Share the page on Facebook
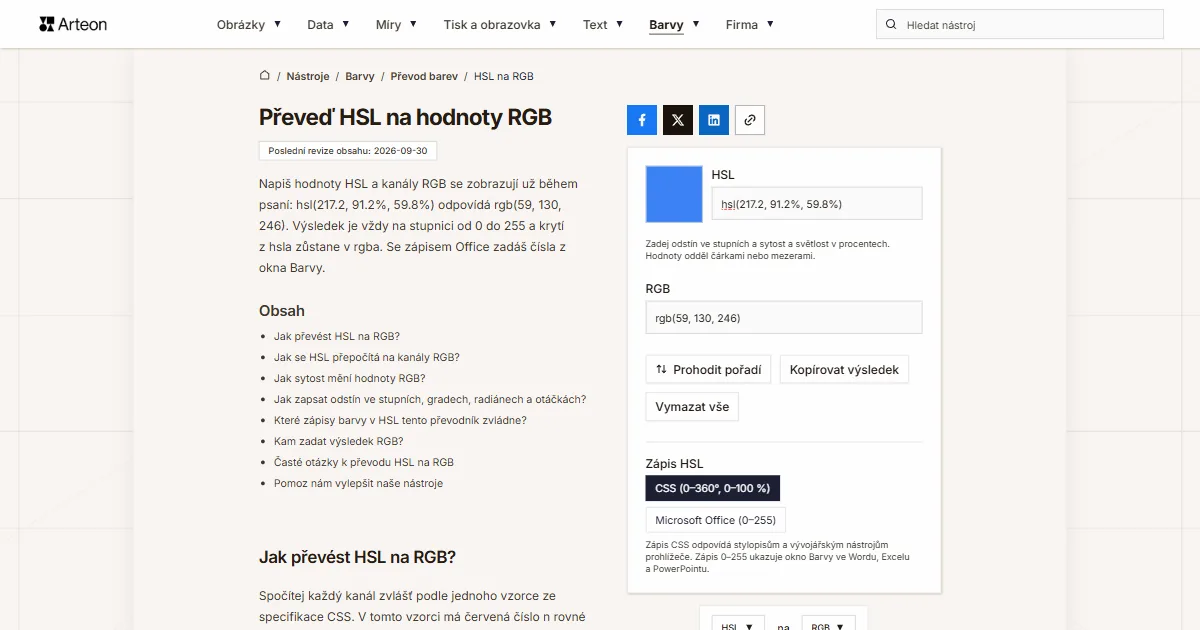The width and height of the screenshot is (1200, 630). tap(642, 120)
